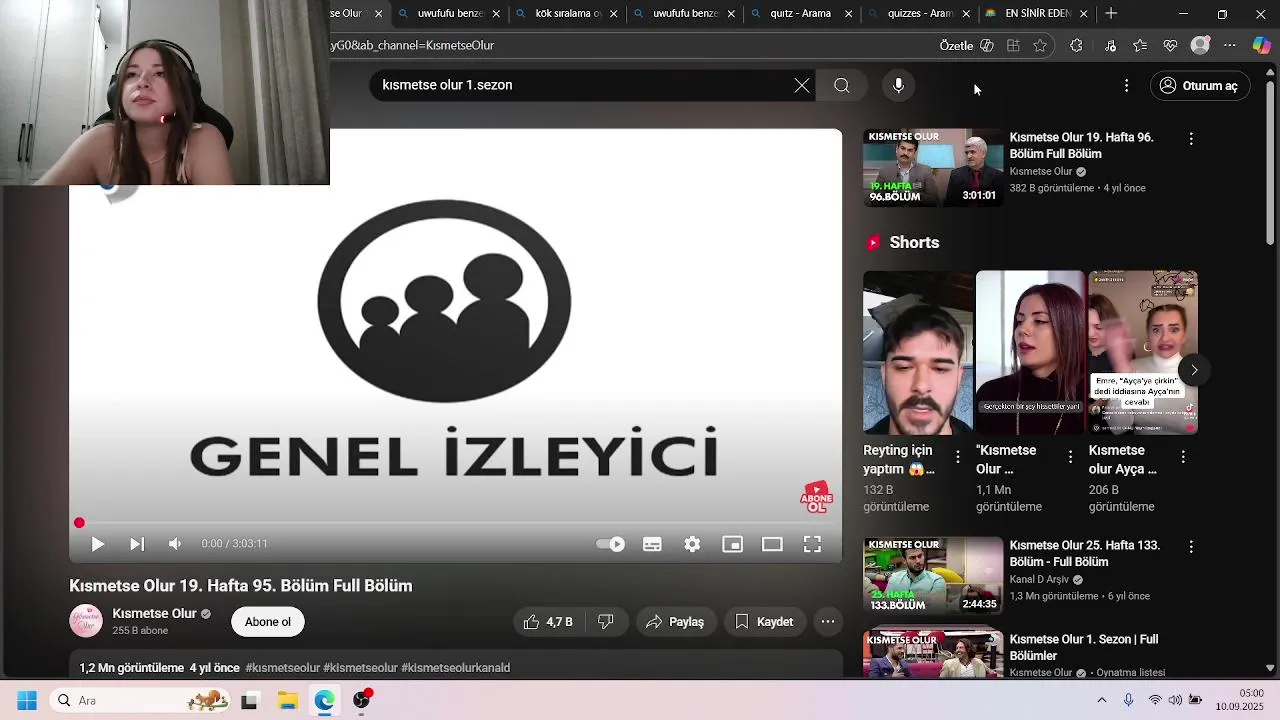Open more actions menu beside Kaydet
Viewport: 1280px width, 720px height.
click(x=828, y=622)
